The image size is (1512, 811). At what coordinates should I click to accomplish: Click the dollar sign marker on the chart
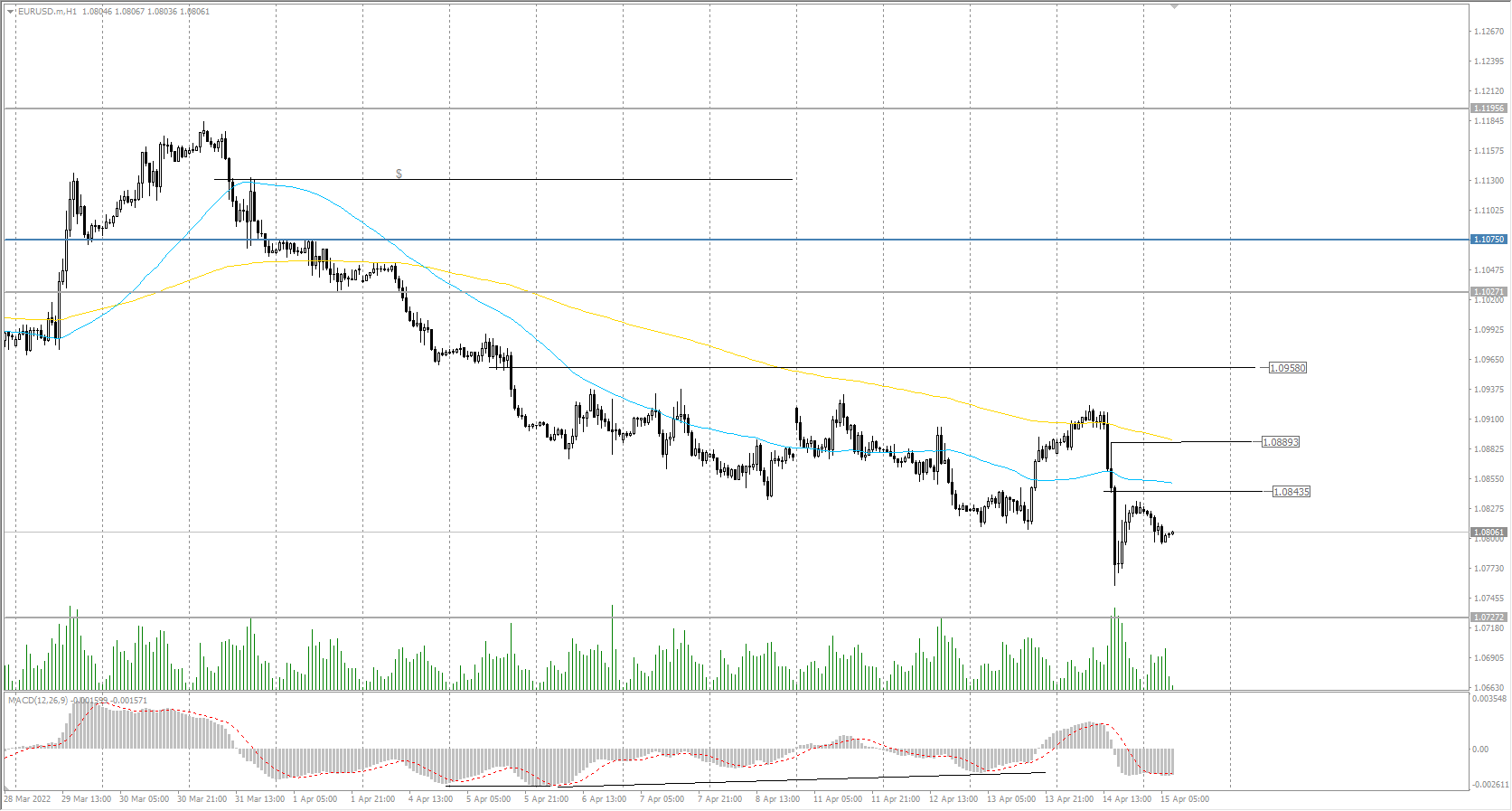pyautogui.click(x=399, y=174)
